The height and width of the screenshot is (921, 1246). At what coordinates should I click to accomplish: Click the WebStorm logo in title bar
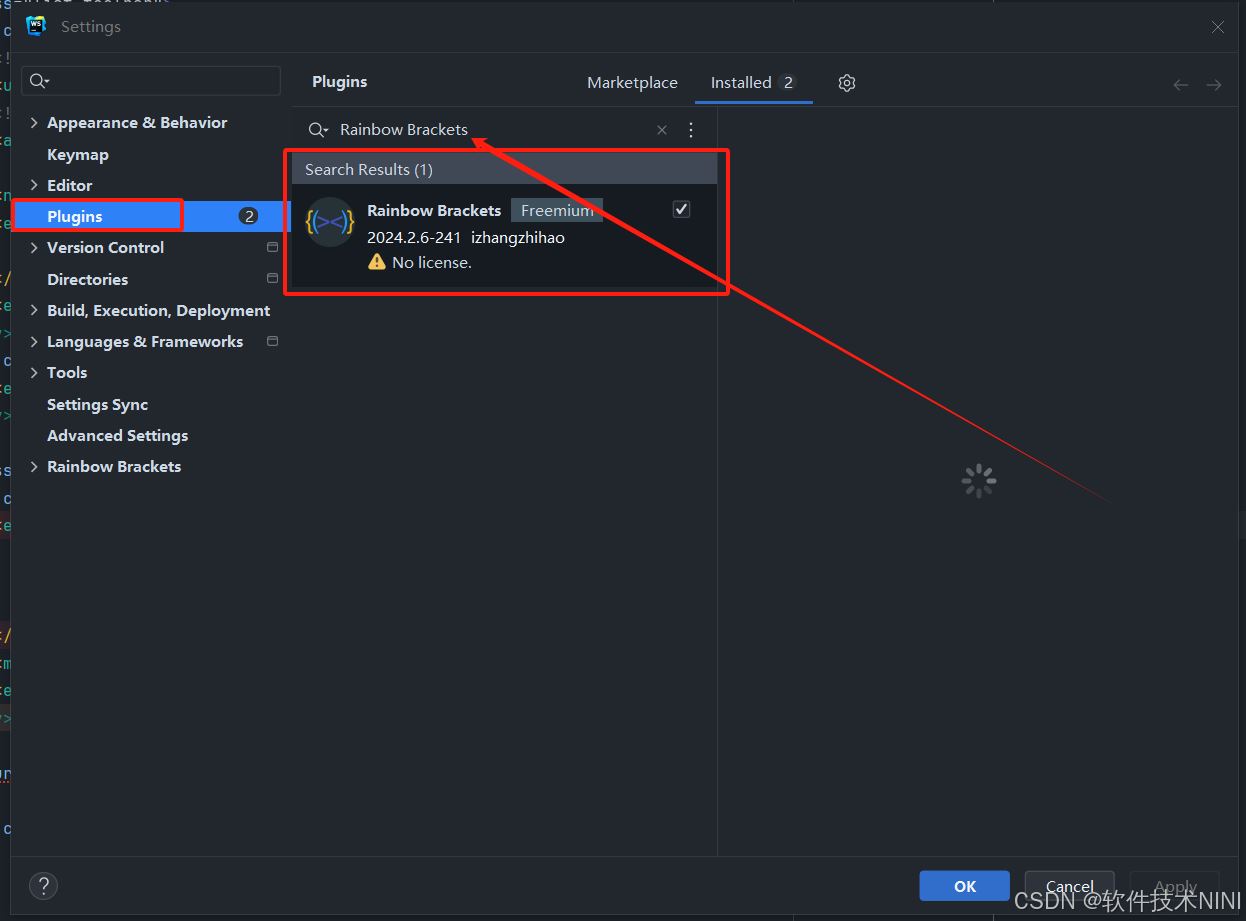click(x=36, y=26)
